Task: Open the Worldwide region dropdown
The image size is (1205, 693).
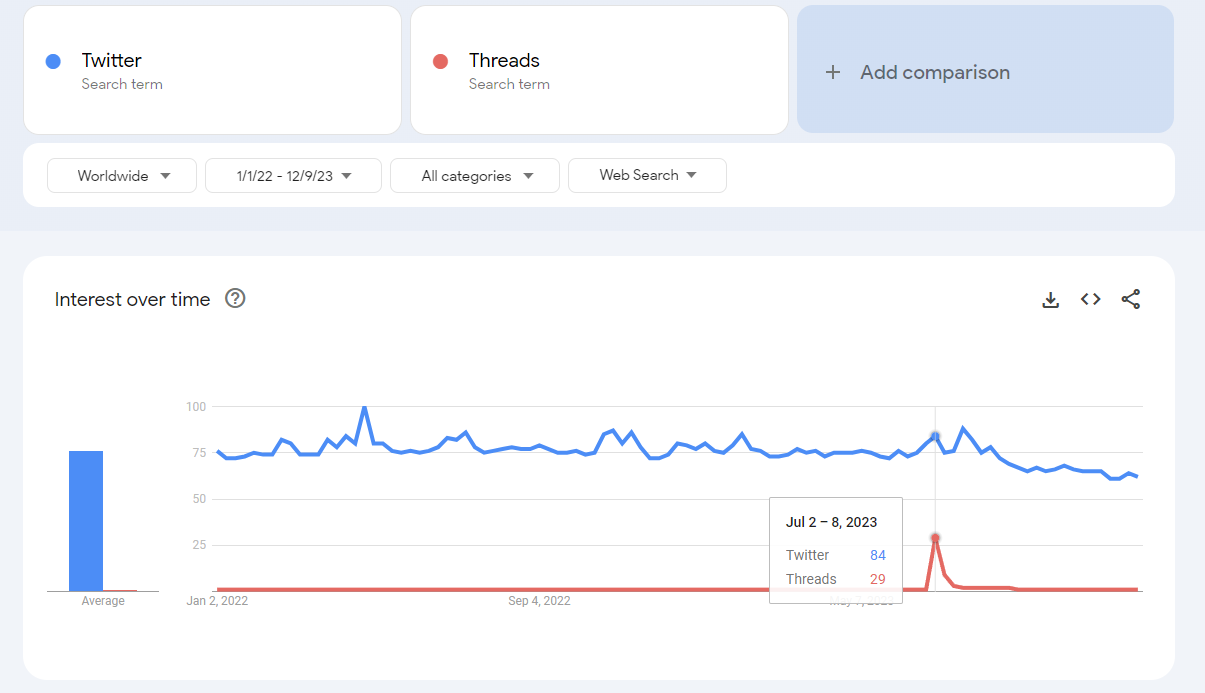Action: point(122,176)
